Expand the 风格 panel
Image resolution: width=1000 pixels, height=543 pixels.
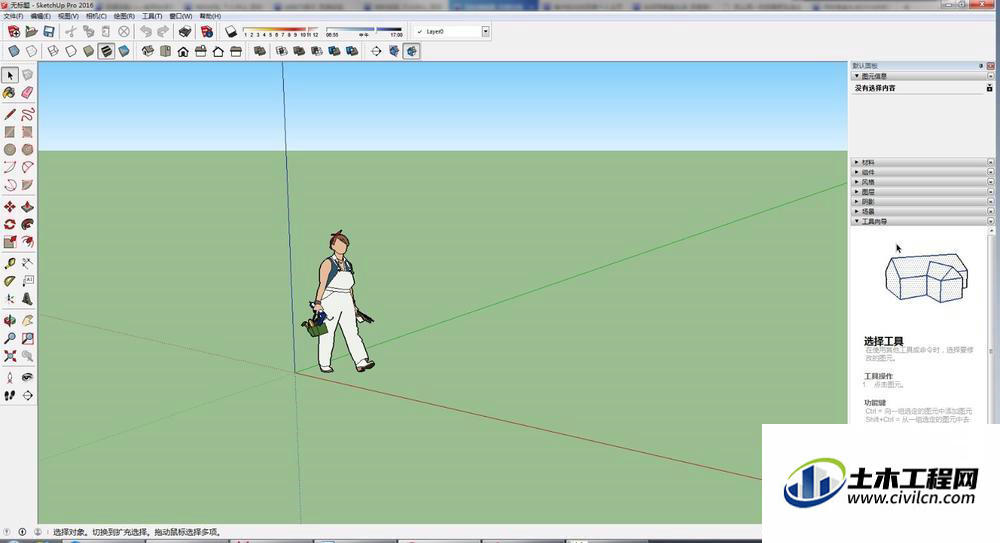point(922,182)
